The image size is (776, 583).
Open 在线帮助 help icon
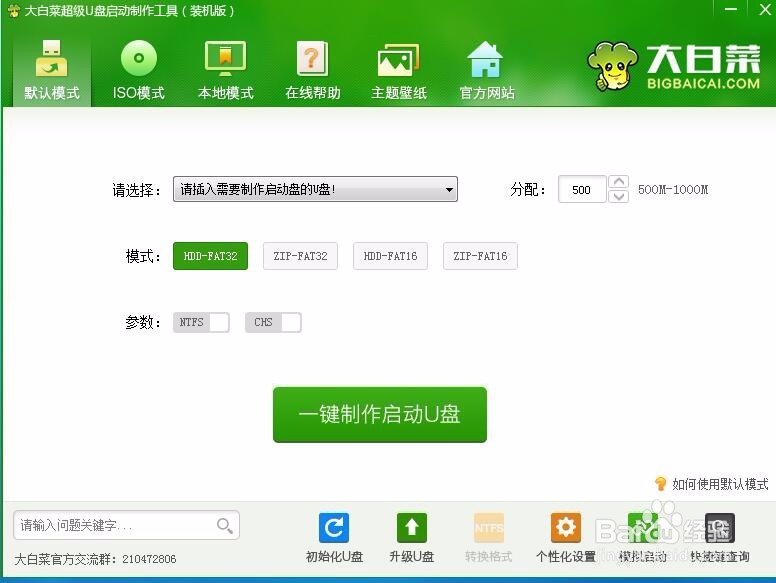(x=312, y=70)
